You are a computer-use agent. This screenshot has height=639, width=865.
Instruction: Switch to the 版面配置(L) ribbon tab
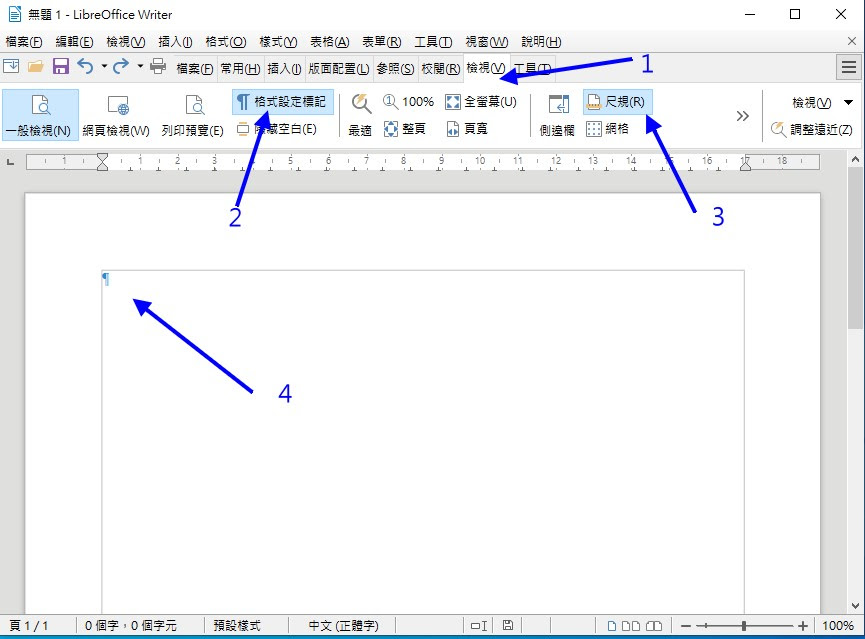click(x=339, y=68)
